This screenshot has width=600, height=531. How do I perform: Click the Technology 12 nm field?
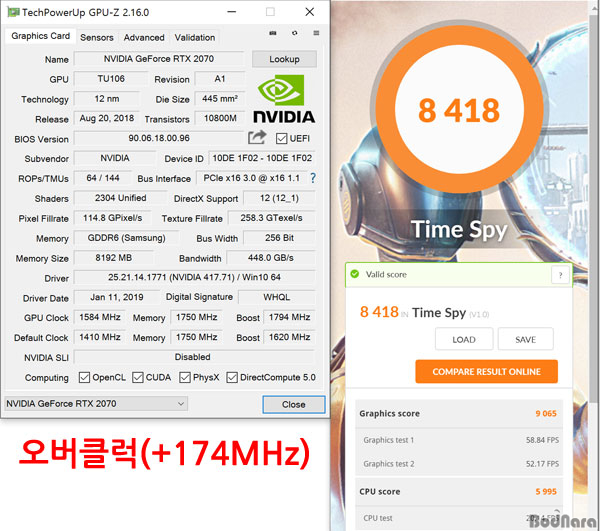(107, 98)
